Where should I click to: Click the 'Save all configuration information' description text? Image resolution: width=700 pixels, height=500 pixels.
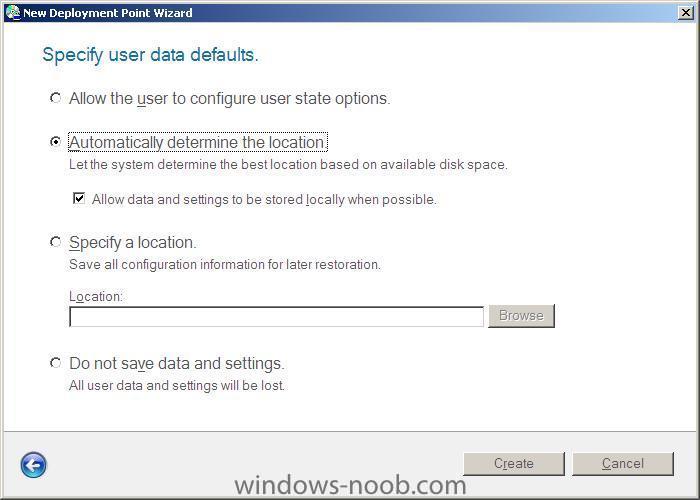225,264
